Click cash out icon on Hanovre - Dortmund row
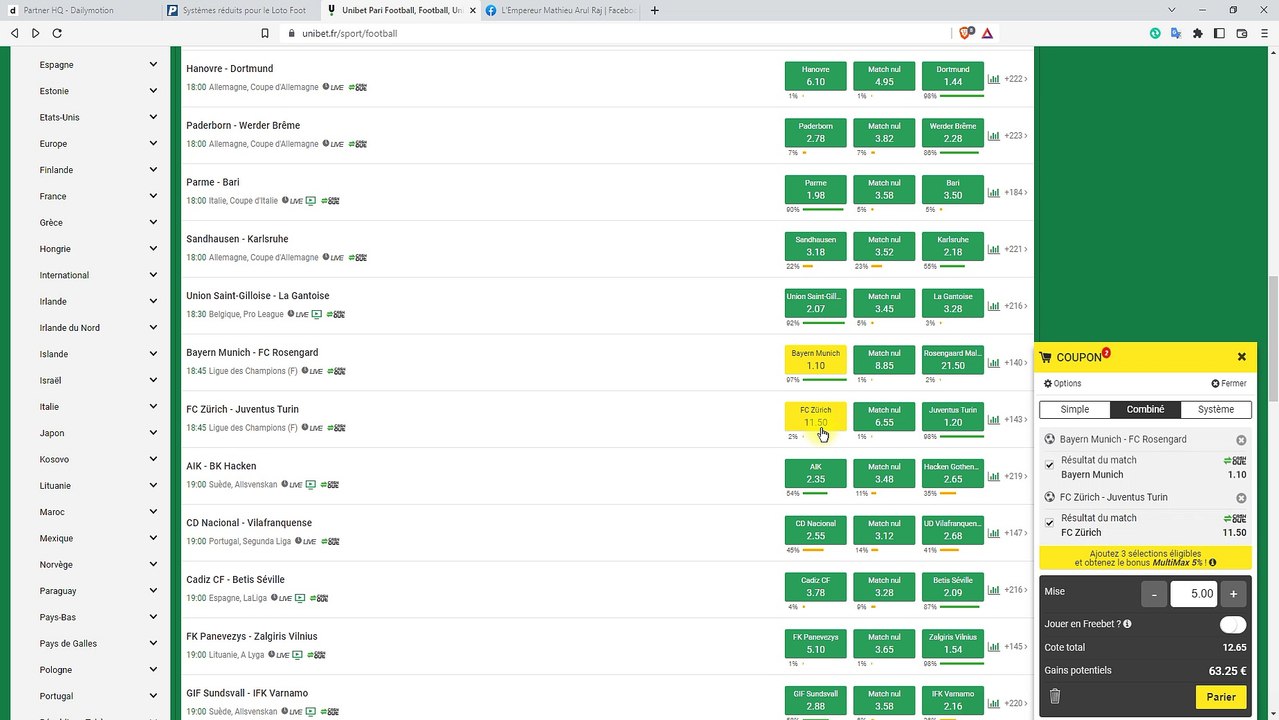 click(x=357, y=88)
